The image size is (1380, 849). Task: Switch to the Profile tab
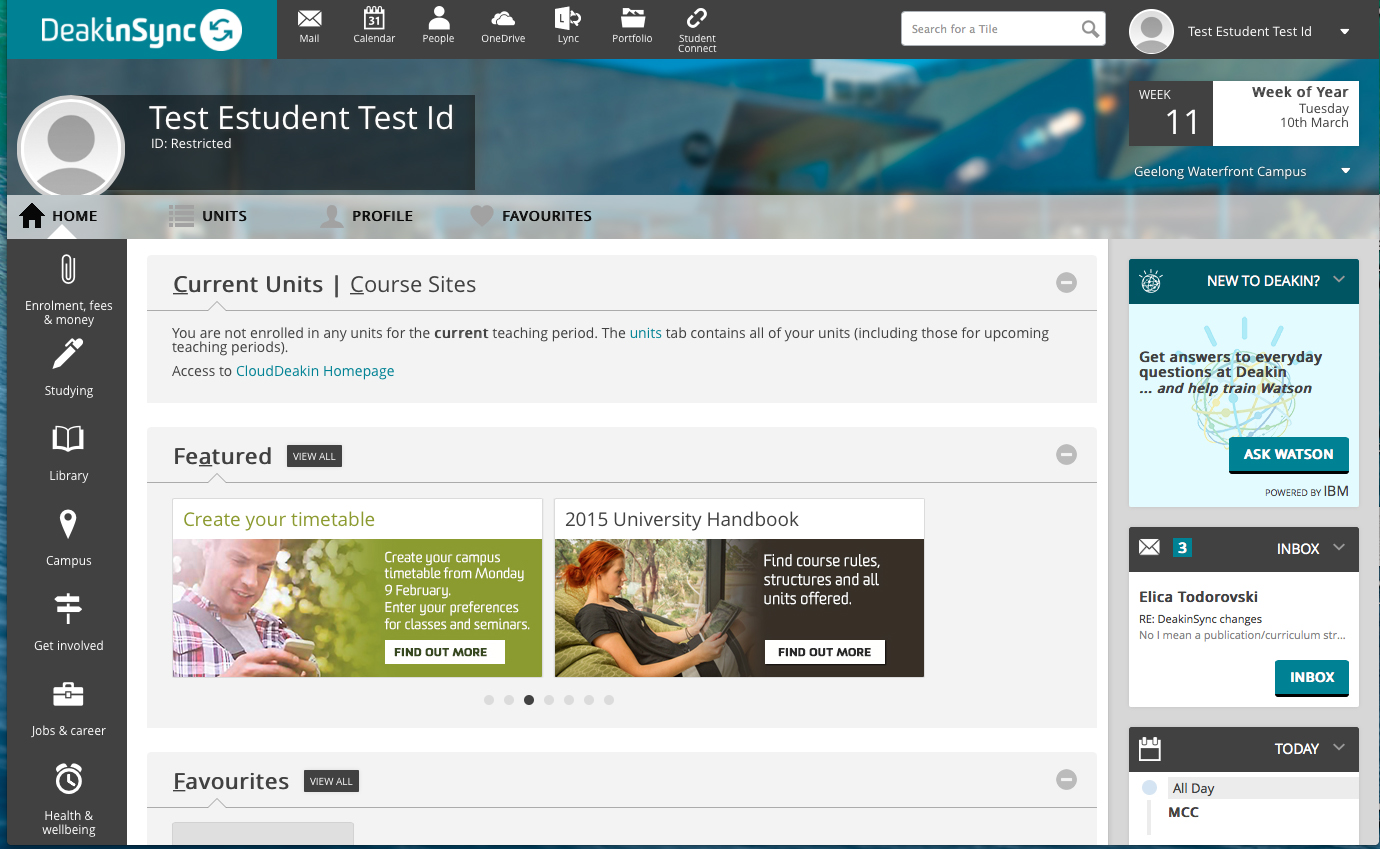366,216
